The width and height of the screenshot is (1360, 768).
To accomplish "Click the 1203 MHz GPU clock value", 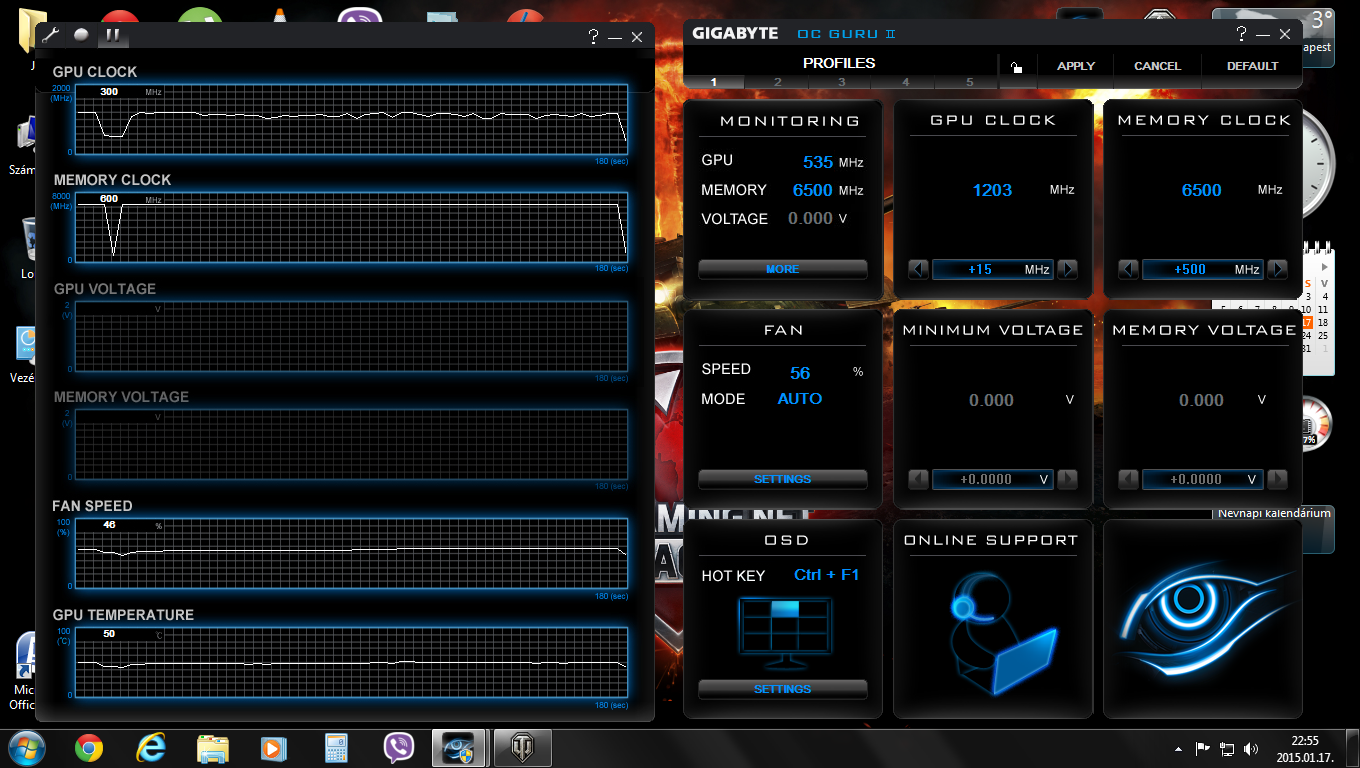I will point(992,190).
